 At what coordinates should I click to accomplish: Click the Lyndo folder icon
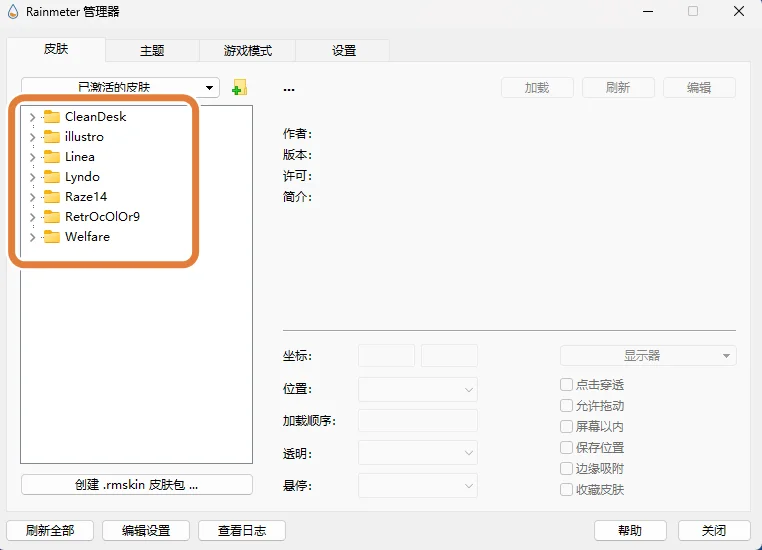(x=52, y=176)
